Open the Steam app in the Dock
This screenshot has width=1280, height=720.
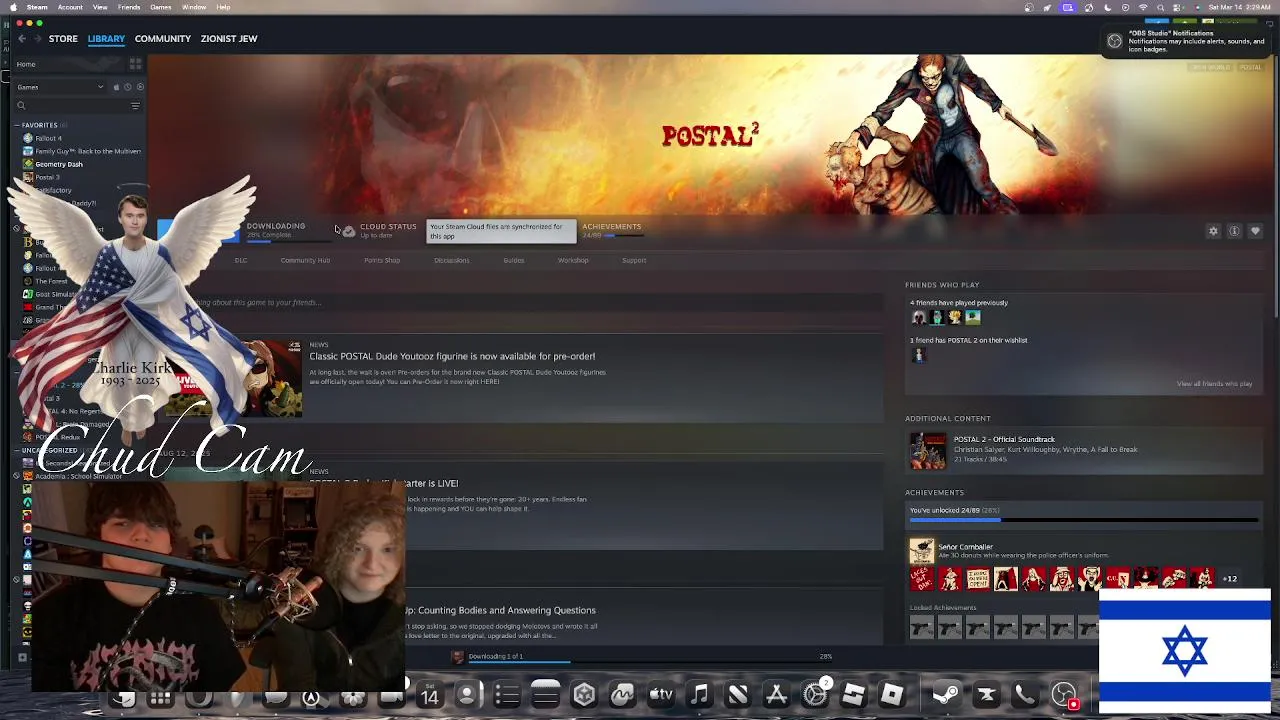tap(946, 693)
